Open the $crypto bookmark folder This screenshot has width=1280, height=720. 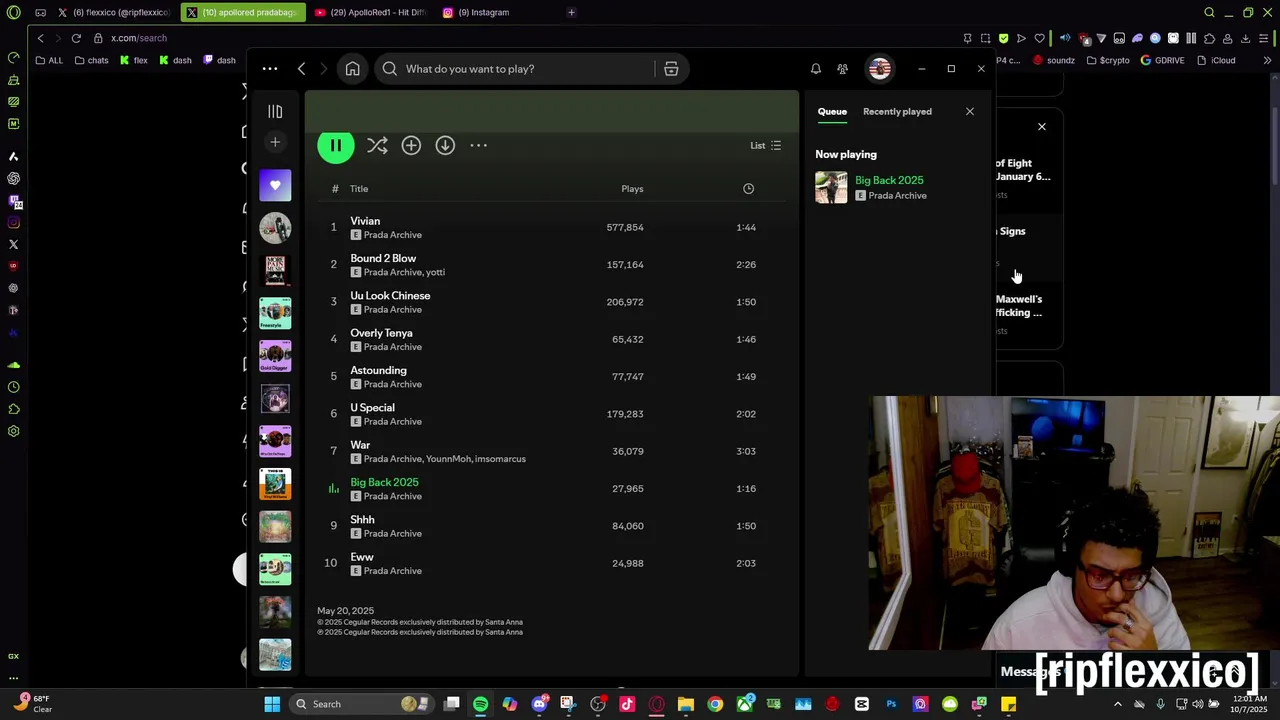[1108, 60]
